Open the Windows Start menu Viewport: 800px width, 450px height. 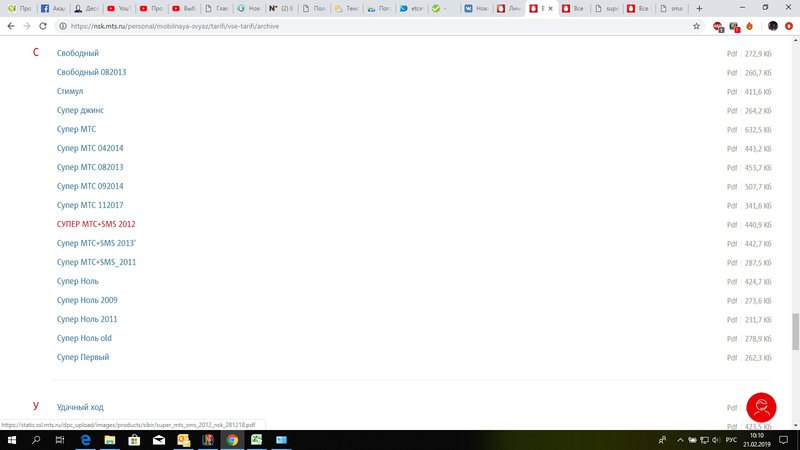(x=12, y=440)
